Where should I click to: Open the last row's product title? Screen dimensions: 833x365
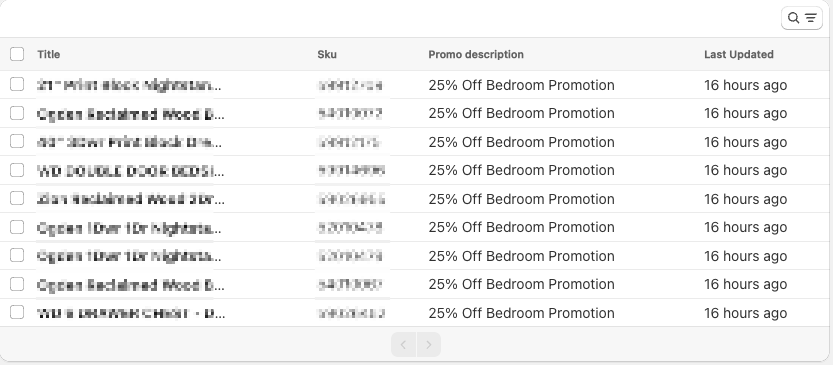click(131, 313)
